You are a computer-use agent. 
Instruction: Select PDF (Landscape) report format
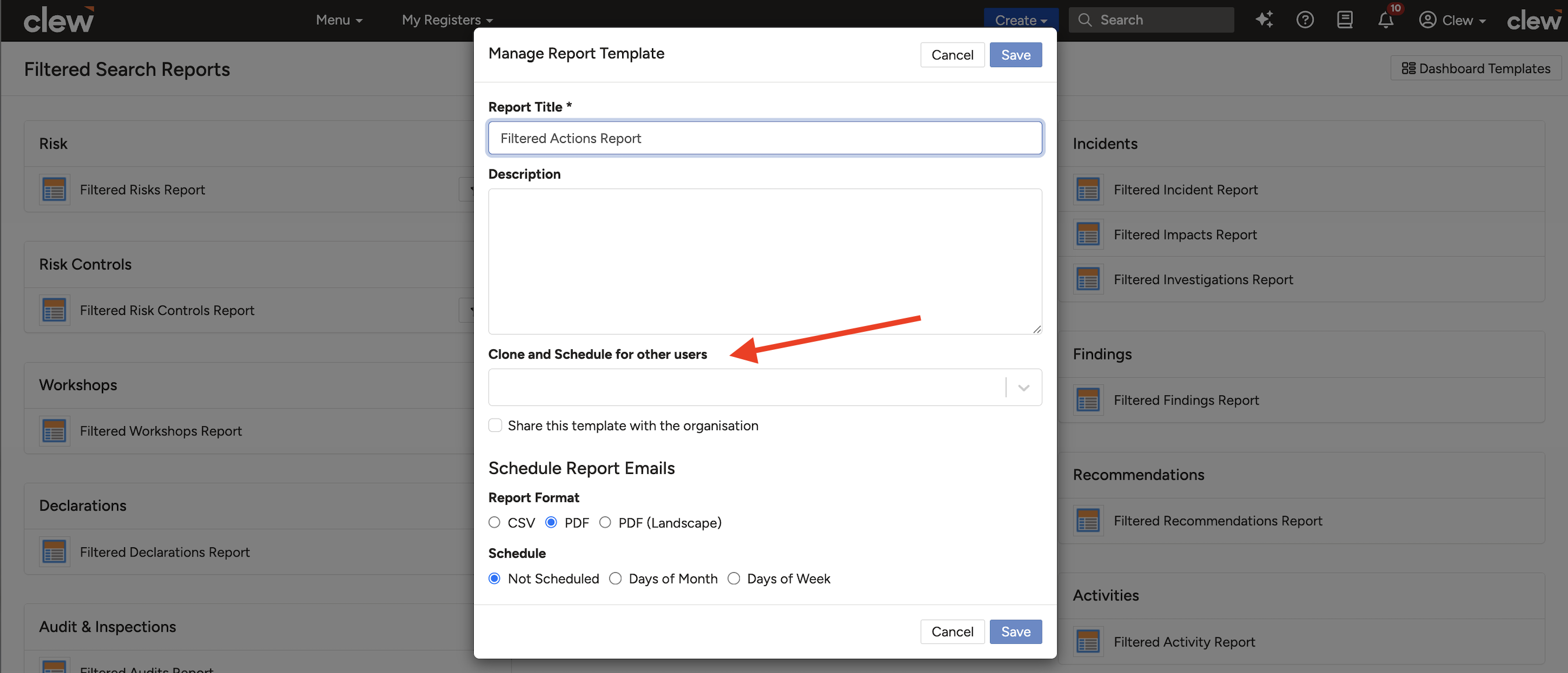pyautogui.click(x=605, y=523)
